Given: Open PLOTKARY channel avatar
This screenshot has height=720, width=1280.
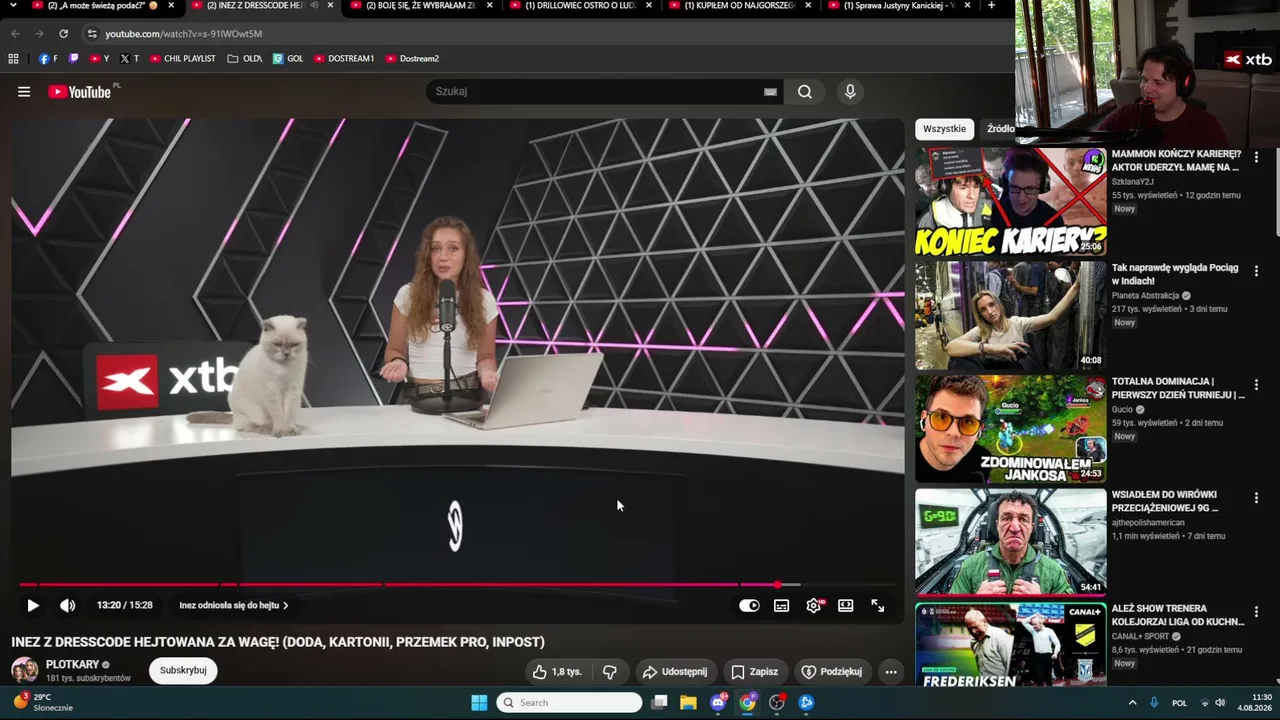Looking at the screenshot, I should [25, 670].
